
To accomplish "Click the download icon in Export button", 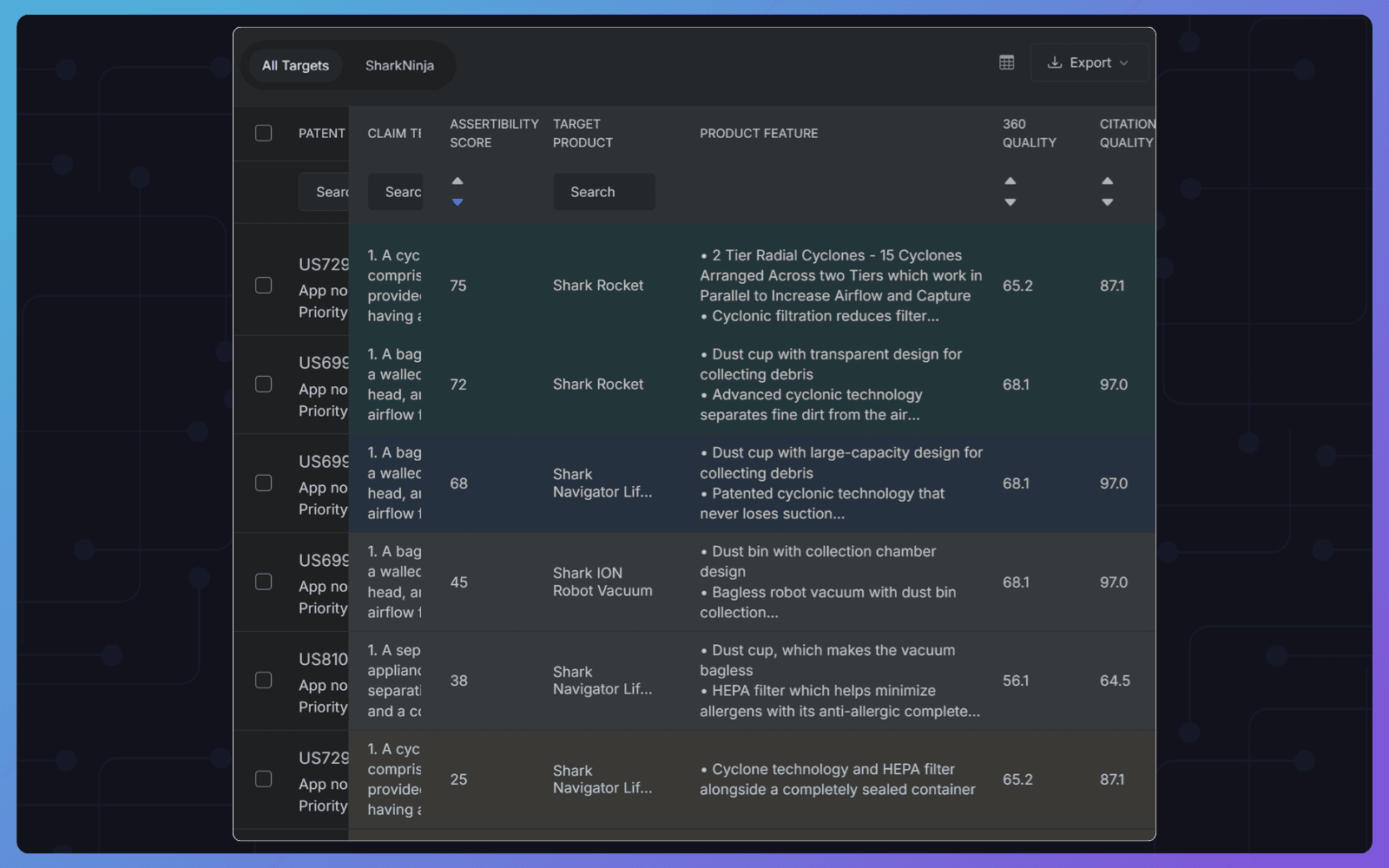I will [x=1055, y=62].
